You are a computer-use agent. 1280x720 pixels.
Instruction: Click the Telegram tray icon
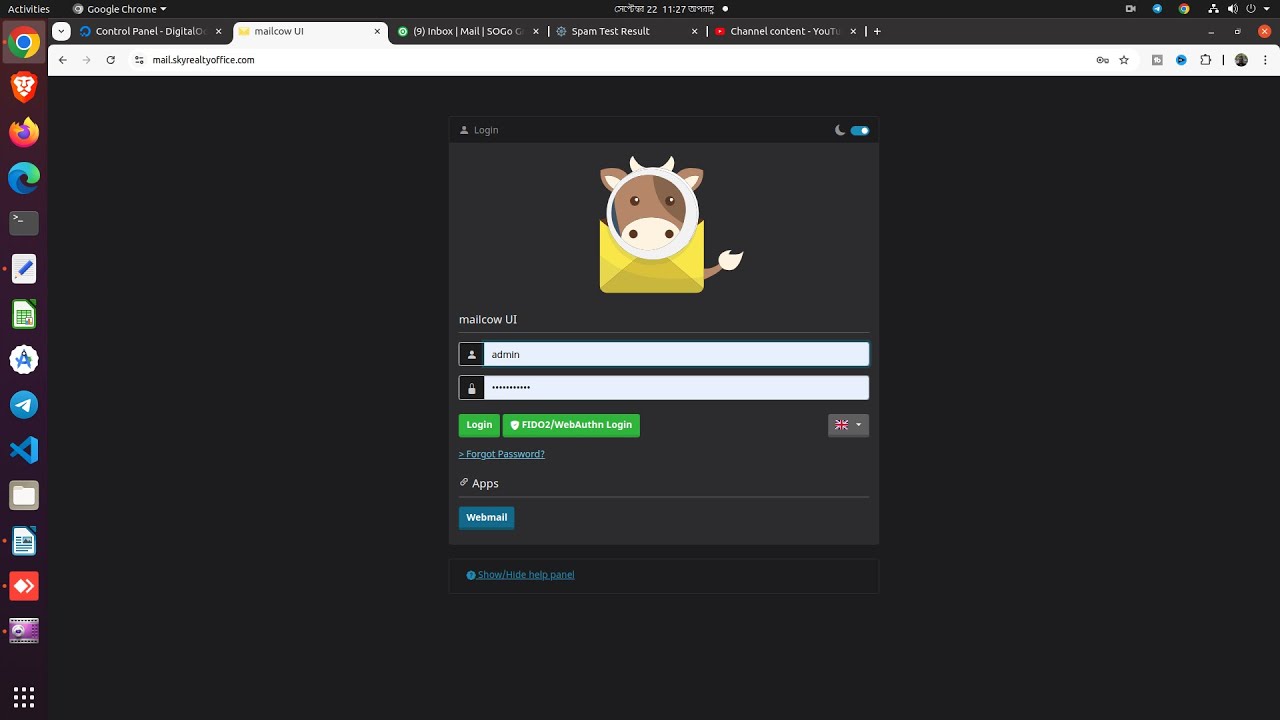pos(1157,9)
